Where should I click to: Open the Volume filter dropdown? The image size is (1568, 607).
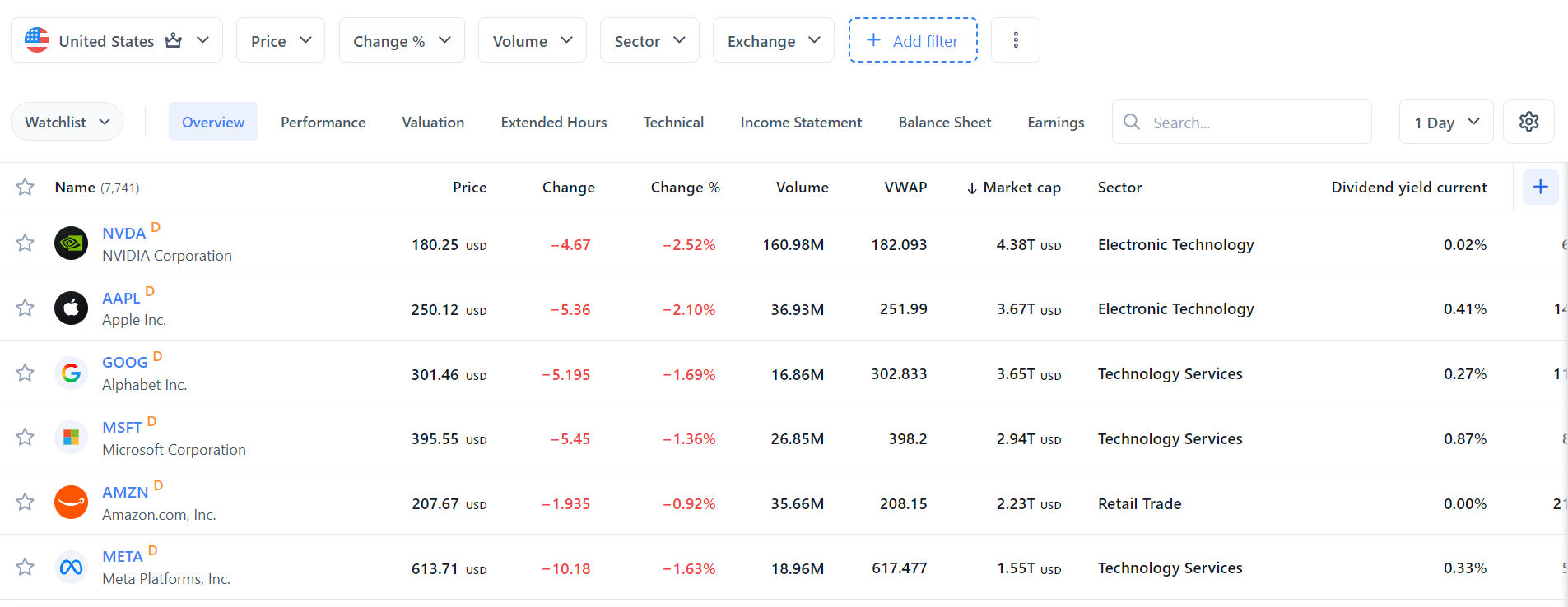click(x=533, y=40)
